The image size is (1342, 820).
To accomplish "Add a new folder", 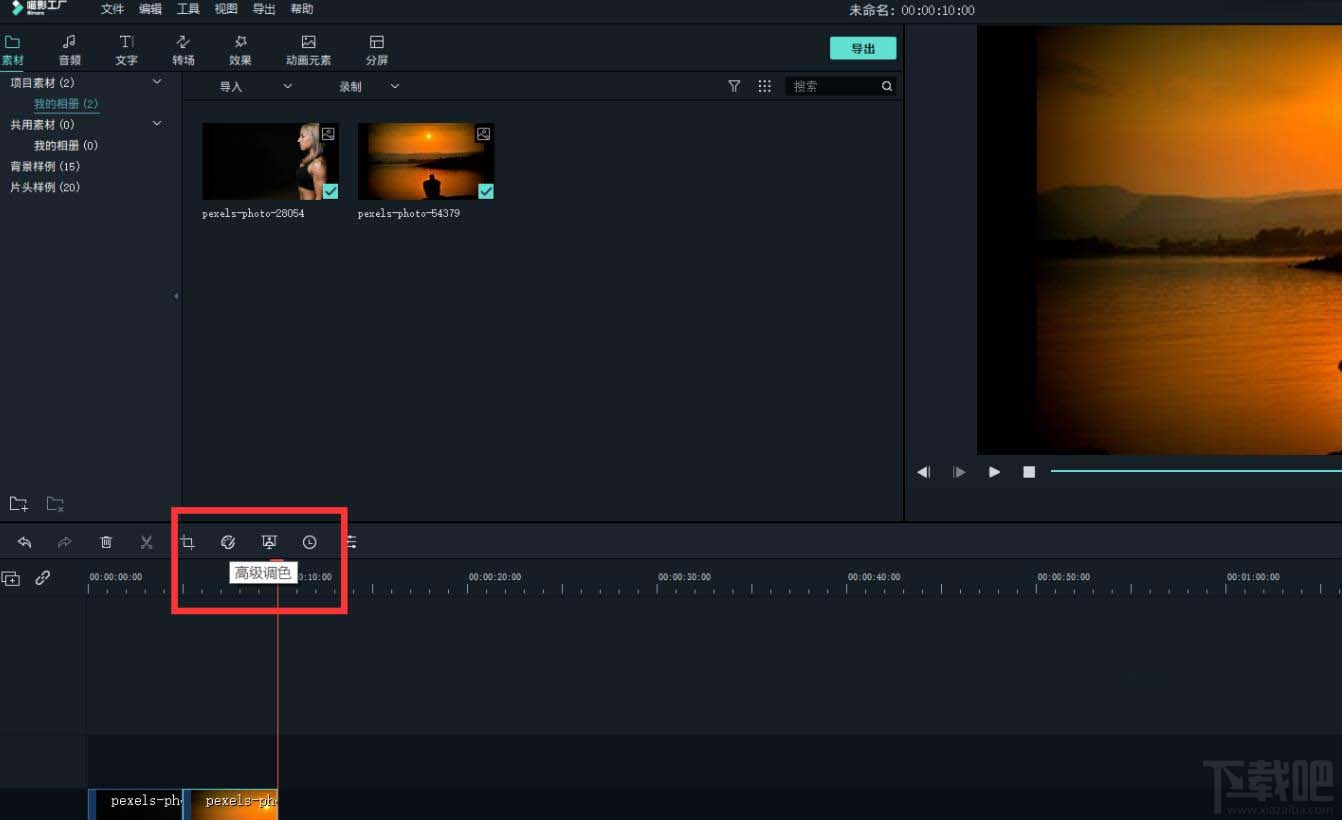I will coord(18,504).
